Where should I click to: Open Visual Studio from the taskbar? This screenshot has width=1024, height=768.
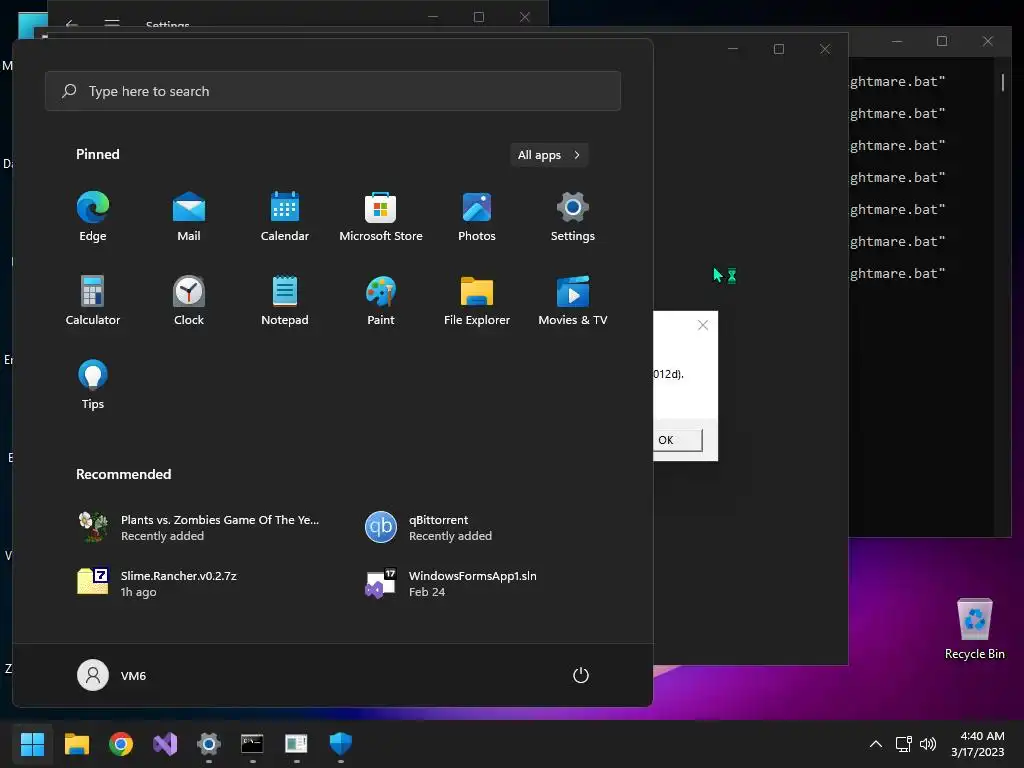click(165, 744)
